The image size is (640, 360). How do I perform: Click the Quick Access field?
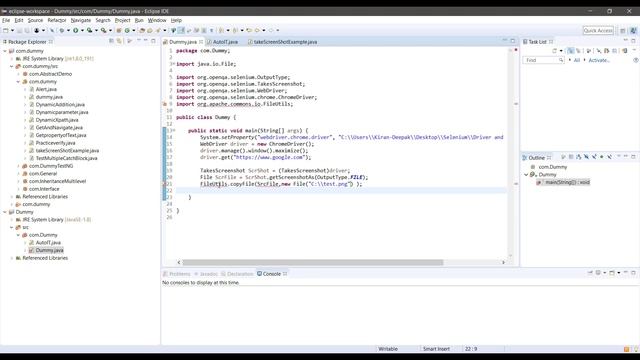(x=598, y=31)
